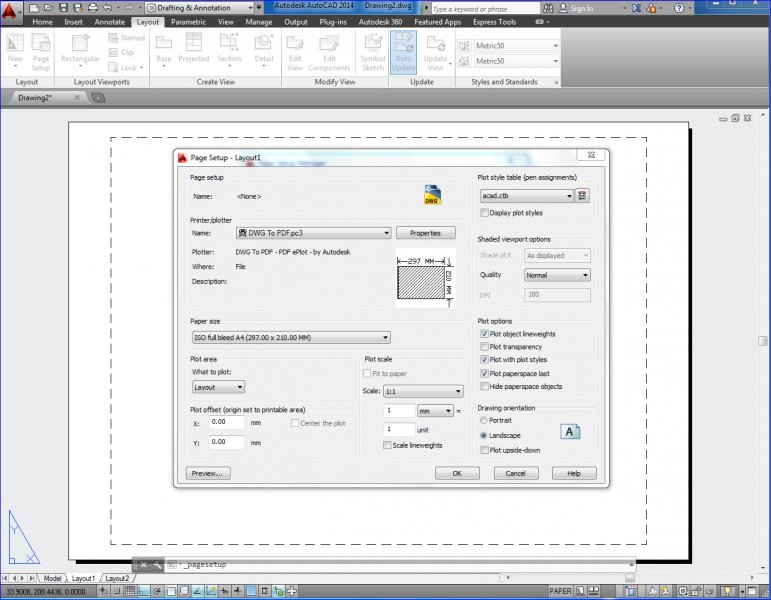Switch to the Layout2 tab at bottom
The width and height of the screenshot is (771, 600).
117,578
